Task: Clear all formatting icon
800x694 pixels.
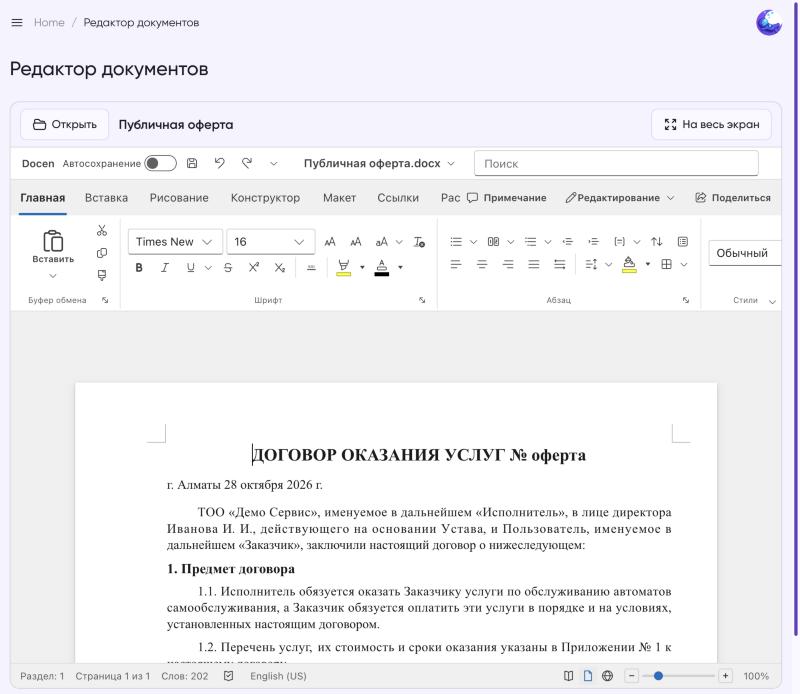Action: [x=419, y=242]
